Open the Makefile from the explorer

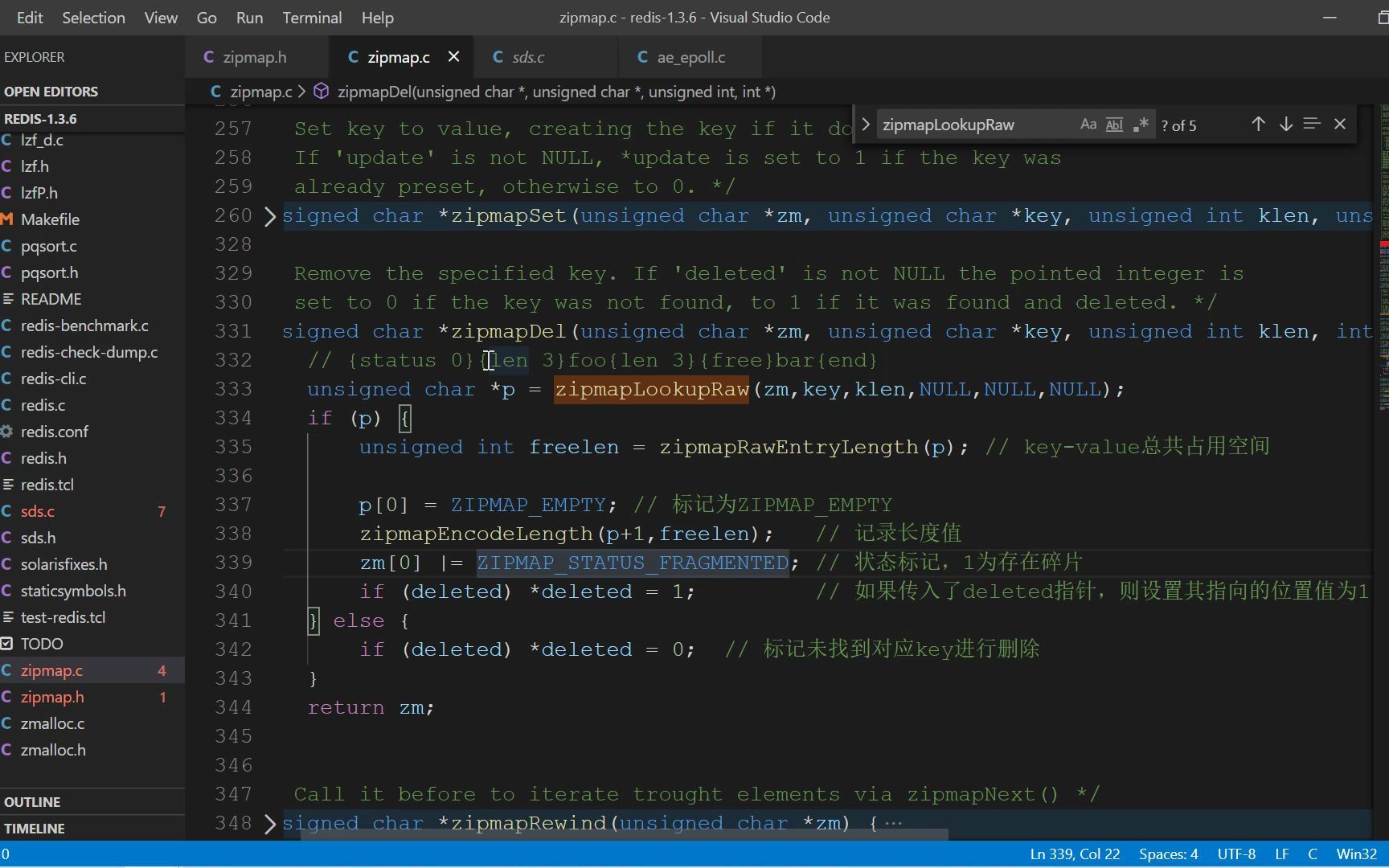pos(50,219)
